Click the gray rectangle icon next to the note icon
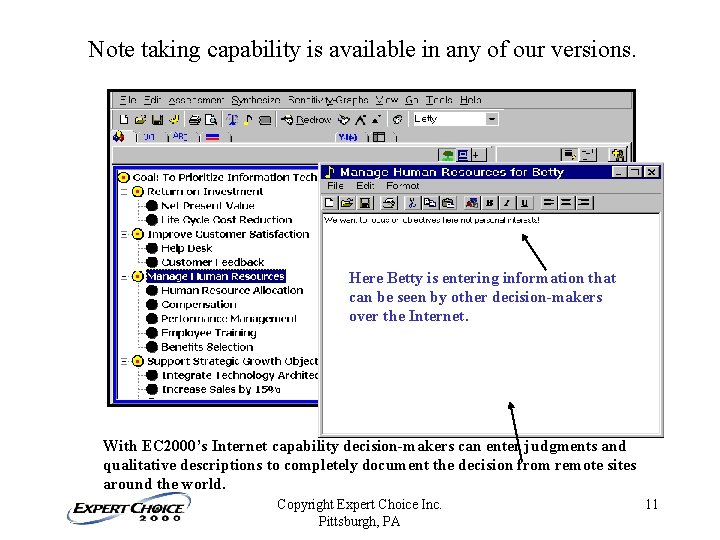Screen dimensions: 720x540 (x=265, y=120)
